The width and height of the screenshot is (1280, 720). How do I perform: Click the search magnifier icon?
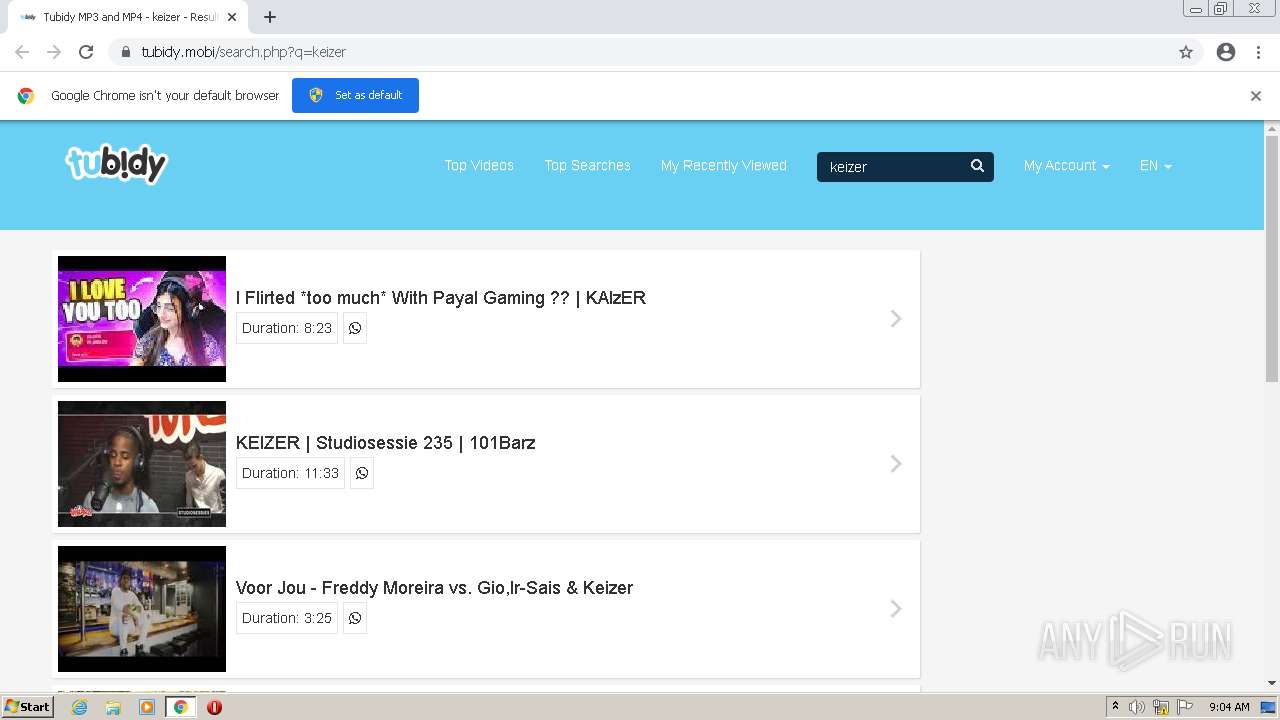977,166
